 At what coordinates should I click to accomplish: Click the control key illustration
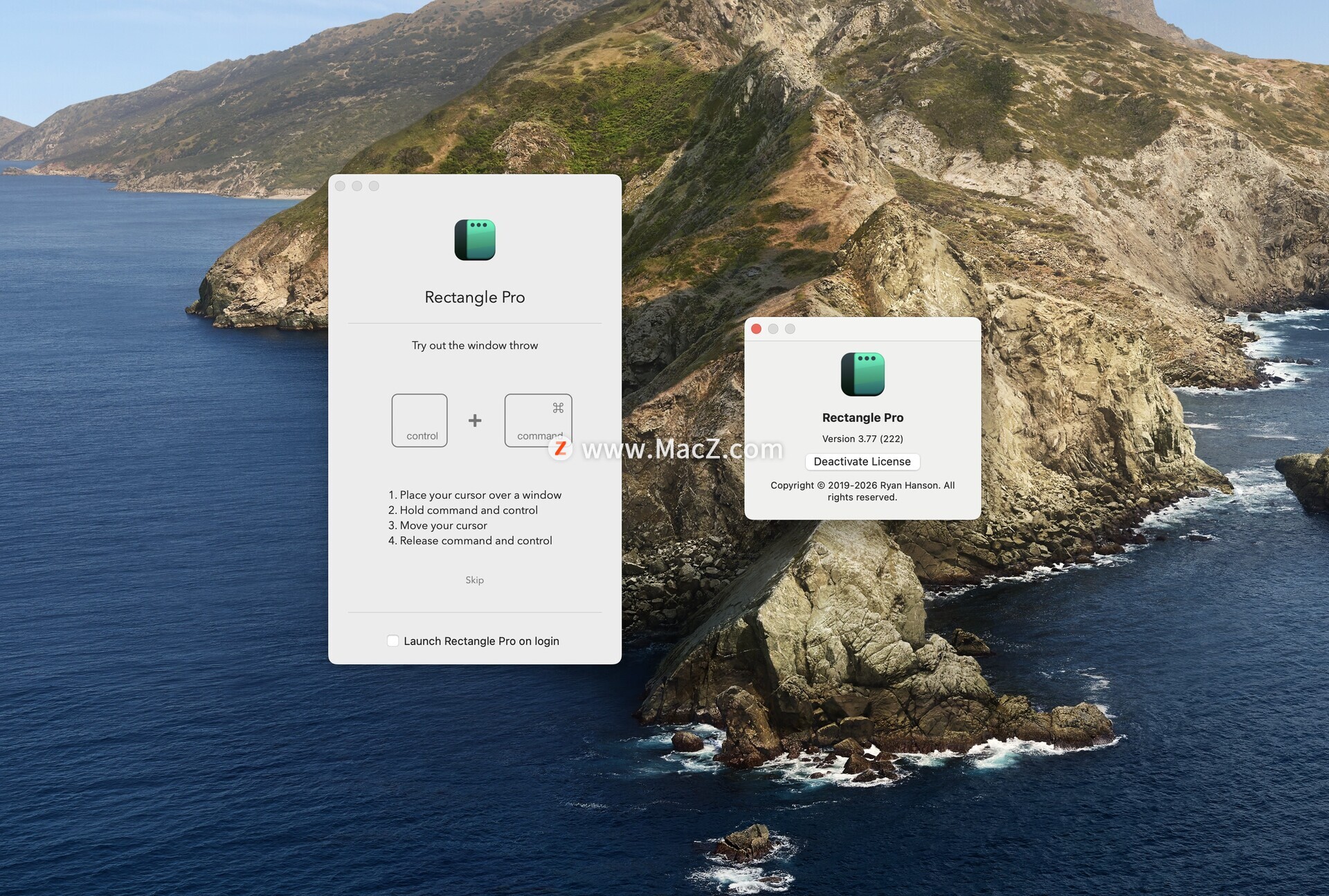(x=419, y=421)
